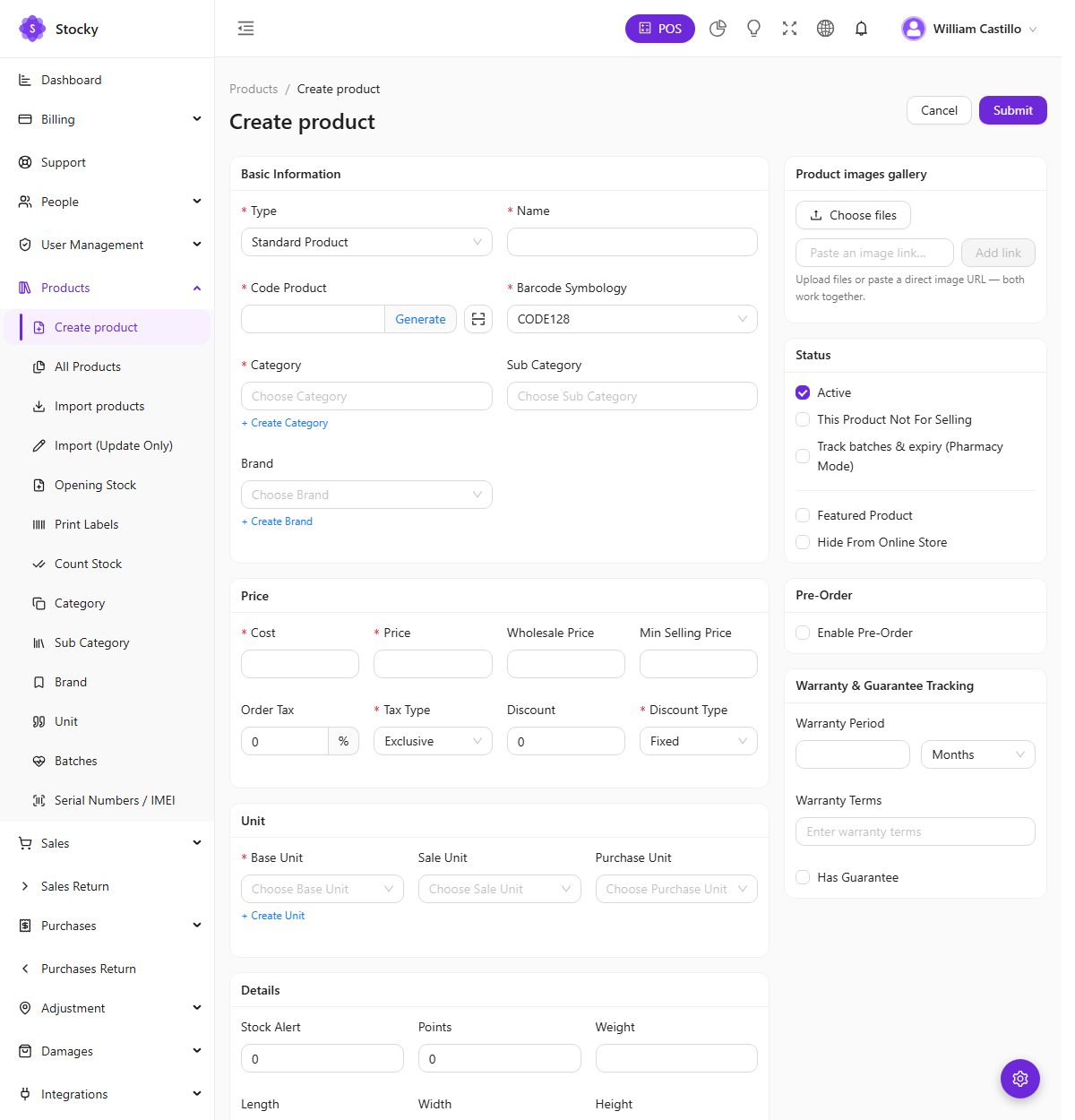1075x1120 pixels.
Task: Click the user avatar icon
Action: click(x=913, y=29)
